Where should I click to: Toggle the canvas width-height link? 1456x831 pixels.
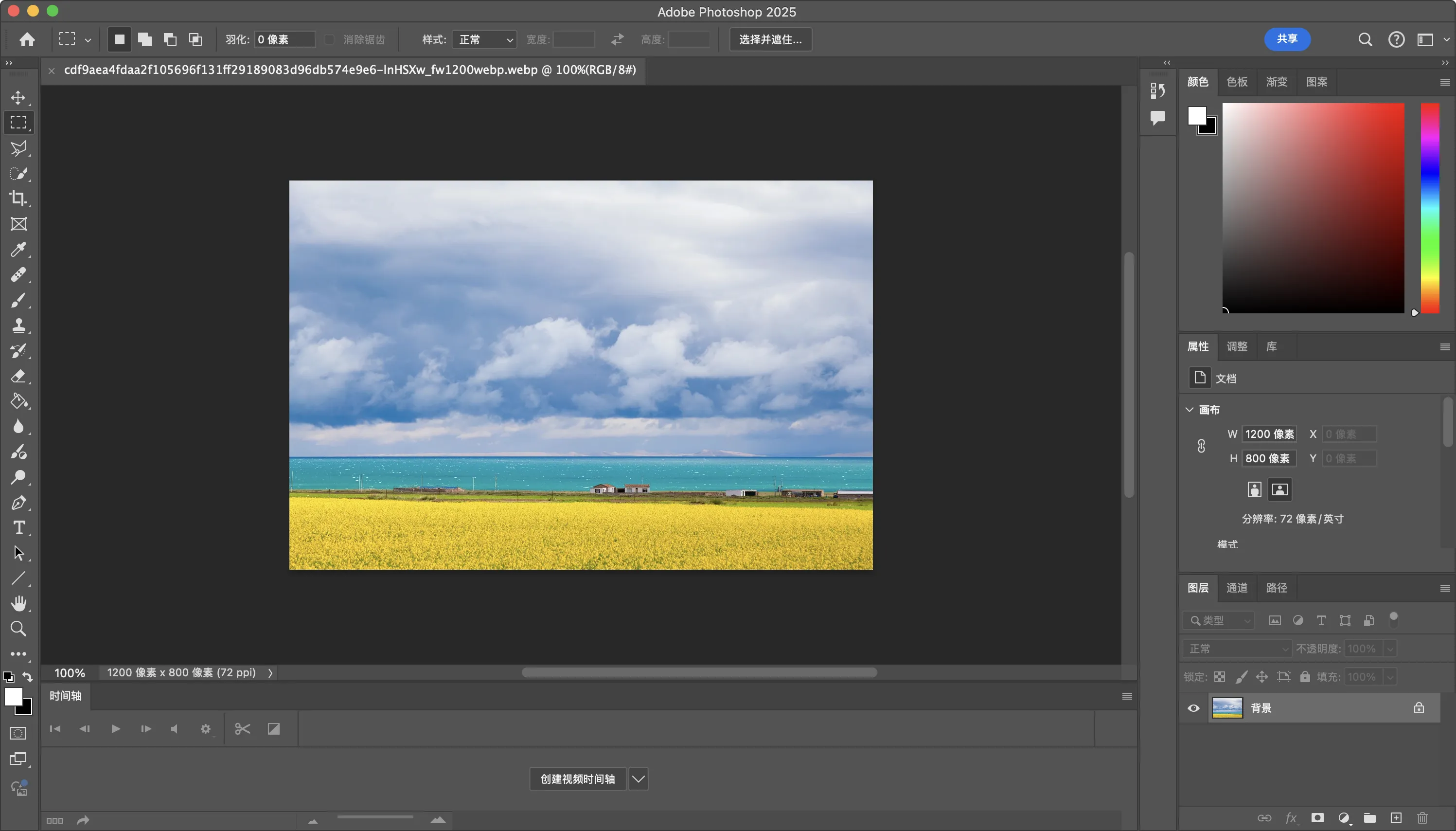click(1201, 446)
